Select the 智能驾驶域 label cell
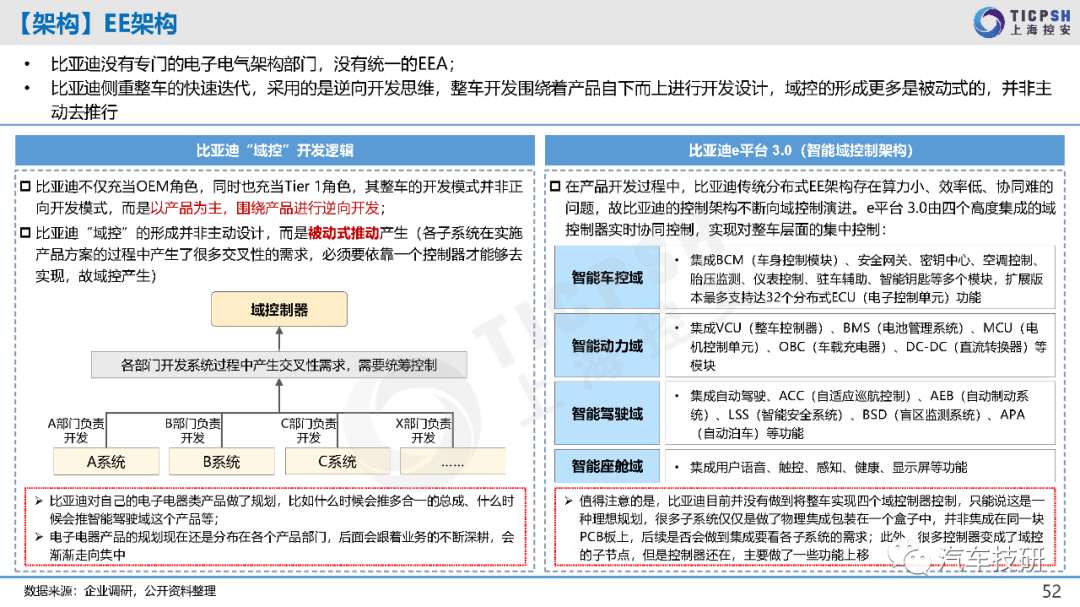The width and height of the screenshot is (1080, 607). 607,414
